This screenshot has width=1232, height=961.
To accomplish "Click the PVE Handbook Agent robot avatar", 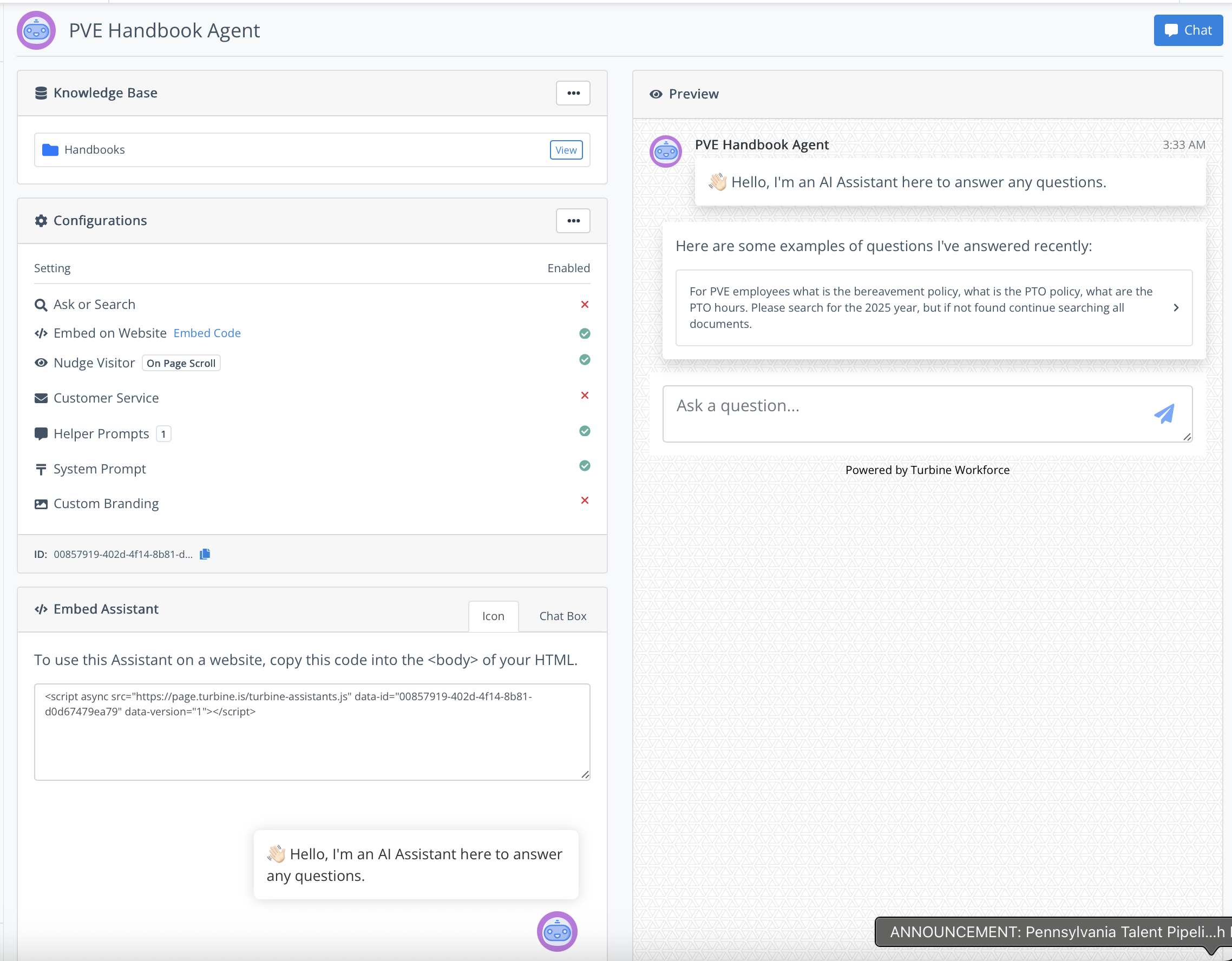I will pos(36,30).
